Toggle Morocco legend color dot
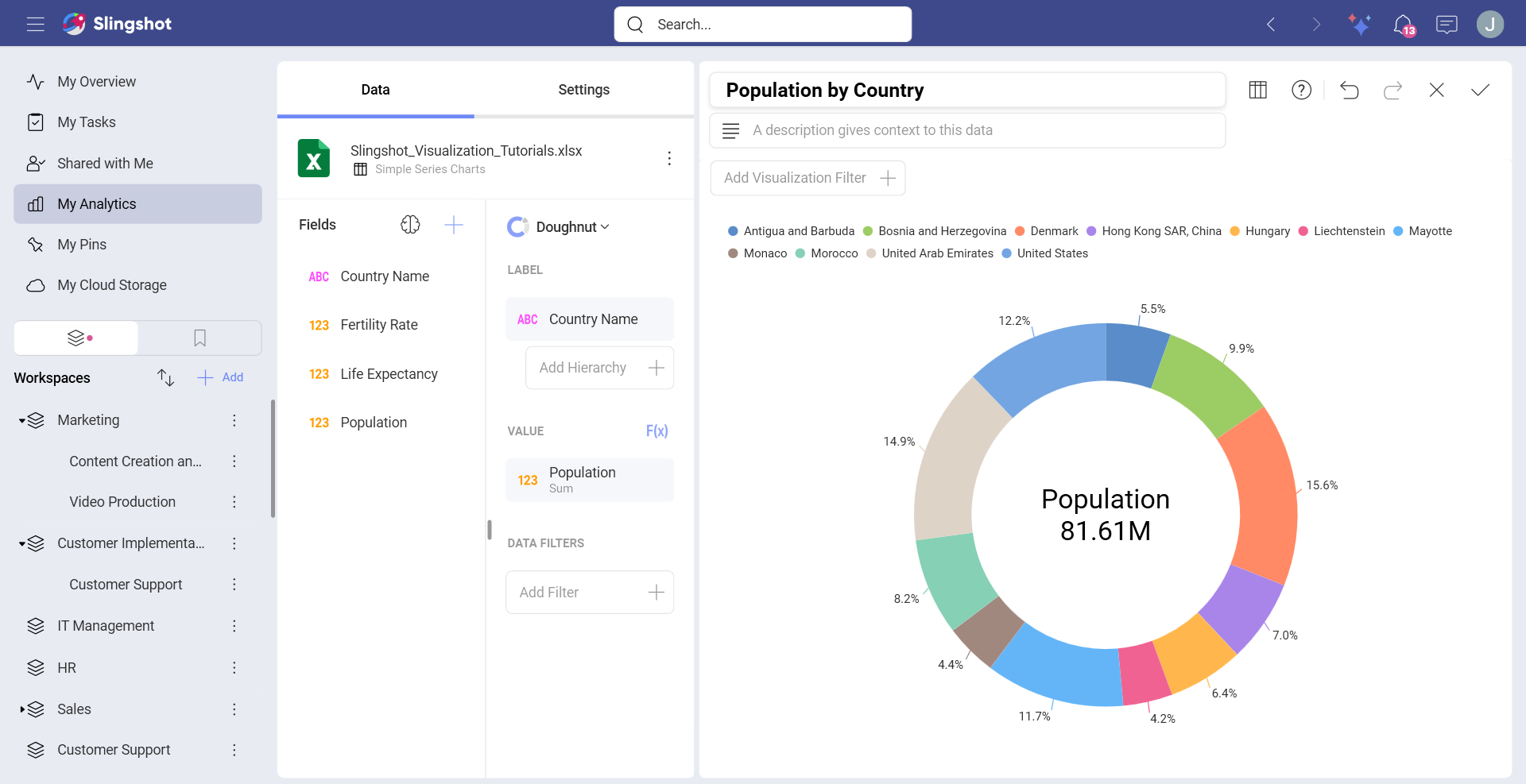 coord(800,253)
